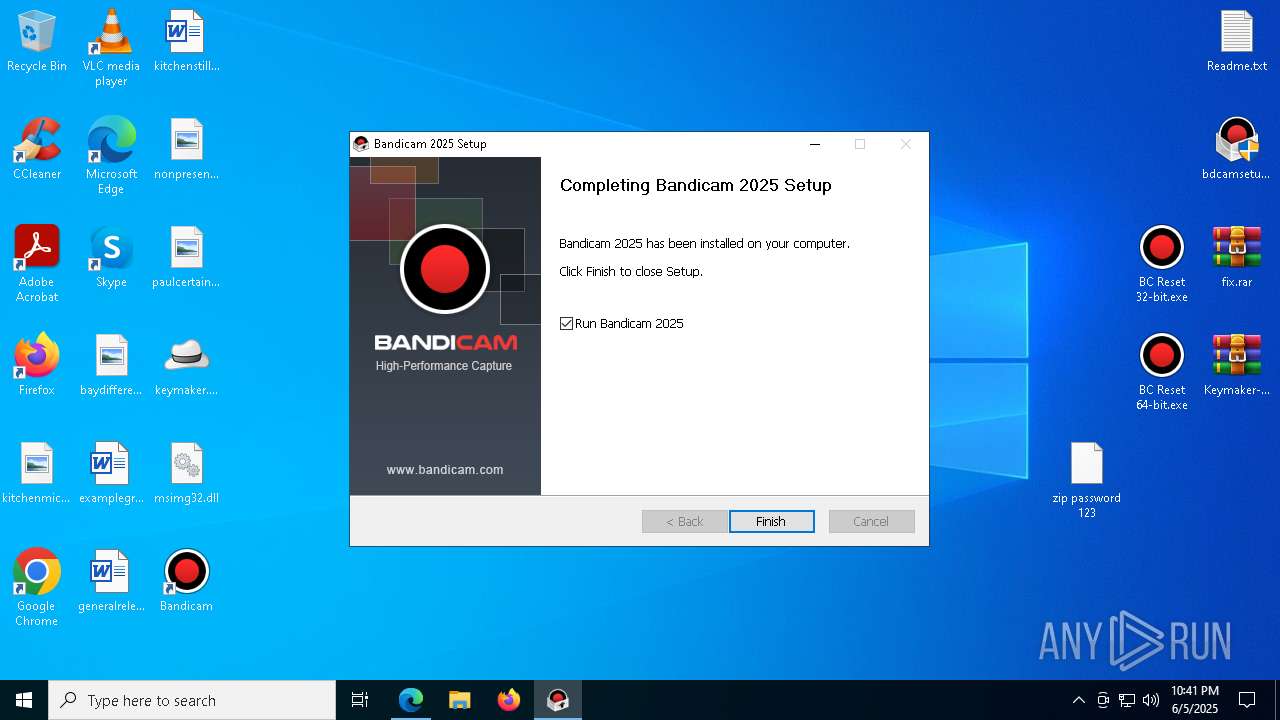Select the Skype desktop shortcut
Viewport: 1280px width, 720px height.
coord(111,258)
